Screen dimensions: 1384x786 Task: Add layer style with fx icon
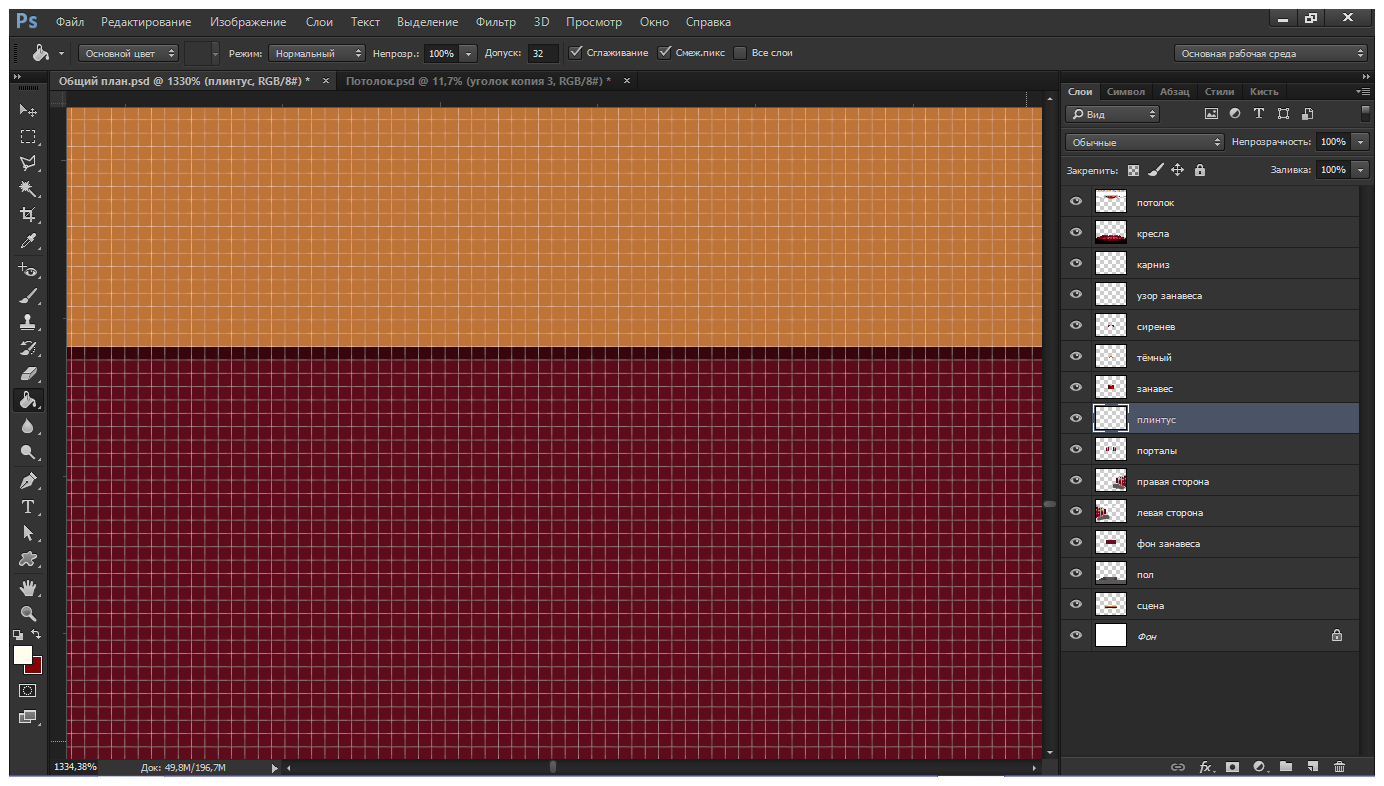(1206, 767)
